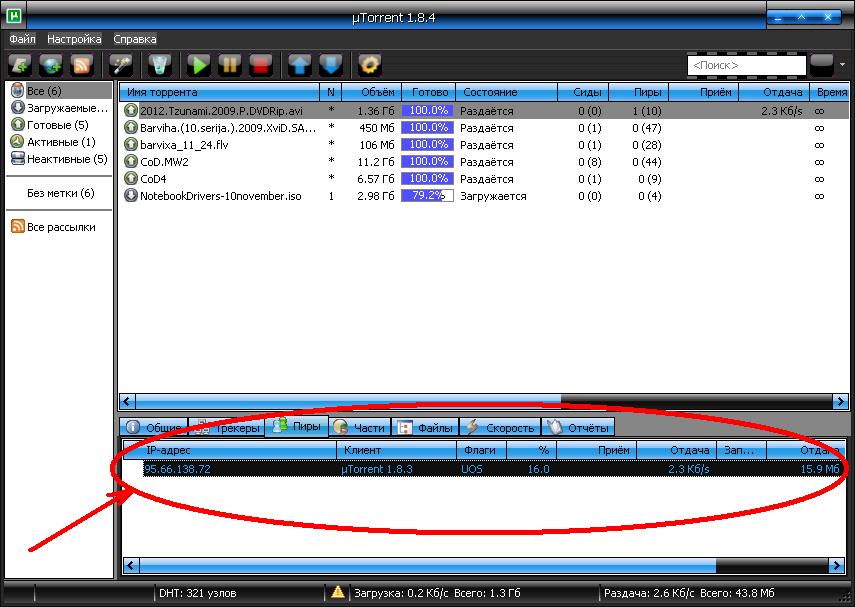Sort peers by Клиент column
The width and height of the screenshot is (855, 607).
pyautogui.click(x=397, y=450)
